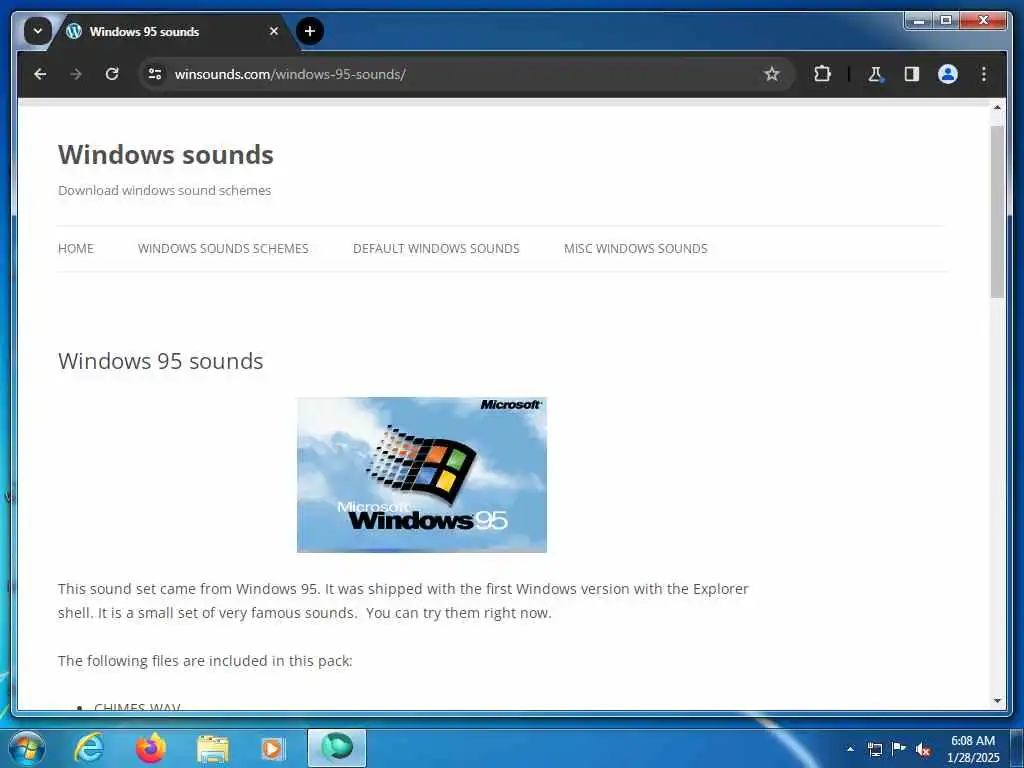
Task: Expand the tab search dropdown arrow
Action: tap(38, 31)
